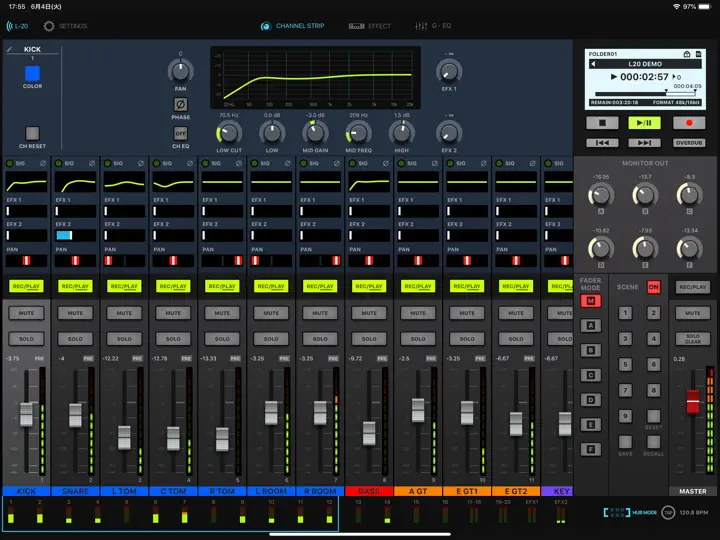Click the back arrow beside L20 DEMO
The width and height of the screenshot is (720, 540).
[x=593, y=64]
